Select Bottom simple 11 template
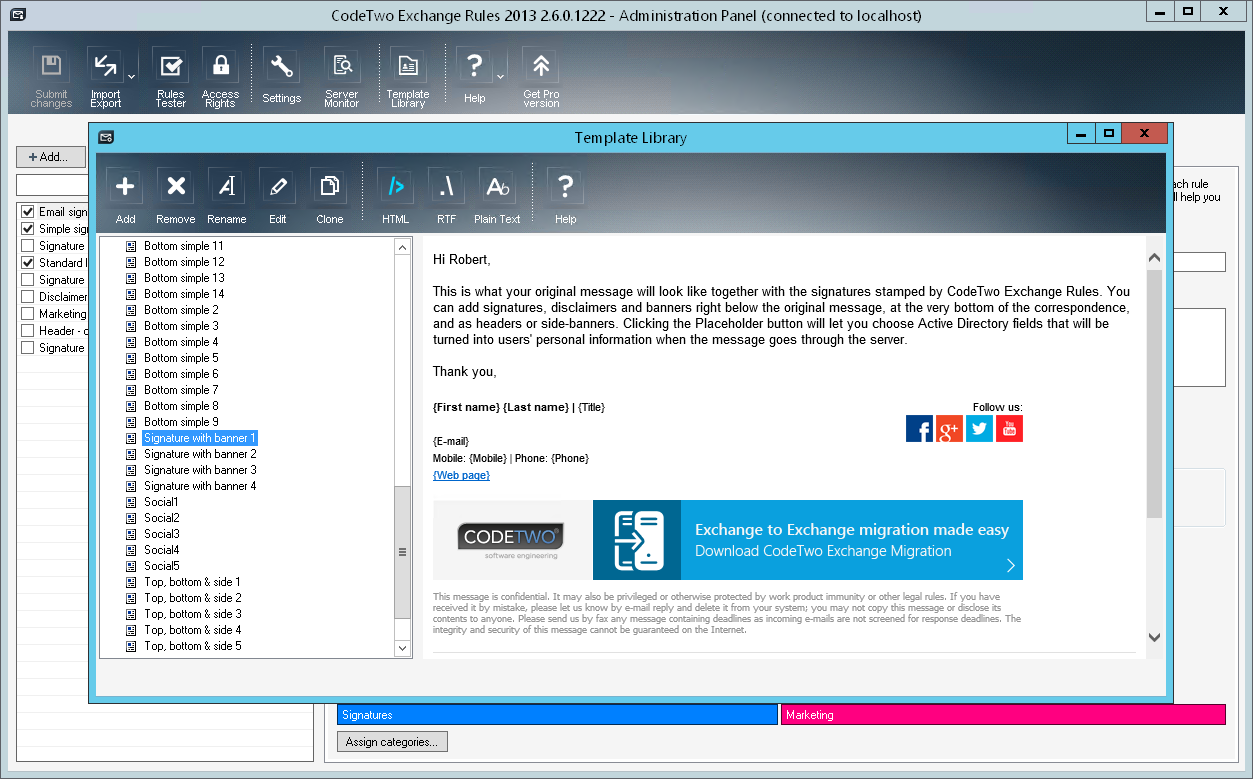Image resolution: width=1253 pixels, height=779 pixels. click(x=183, y=246)
